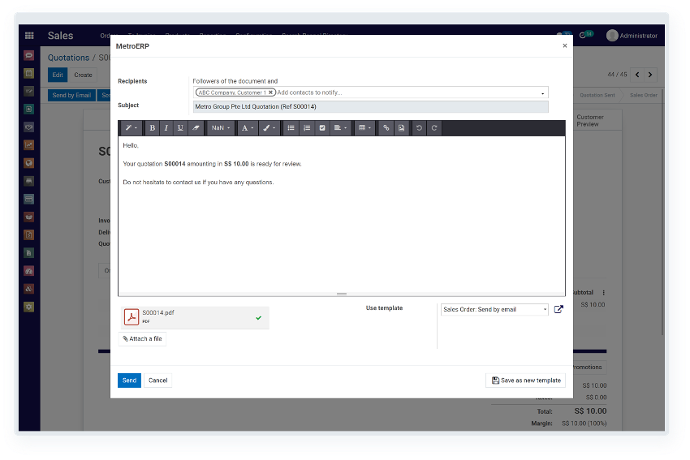Open the handshake CRM app in sidebar
The height and width of the screenshot is (460, 690).
(29, 127)
